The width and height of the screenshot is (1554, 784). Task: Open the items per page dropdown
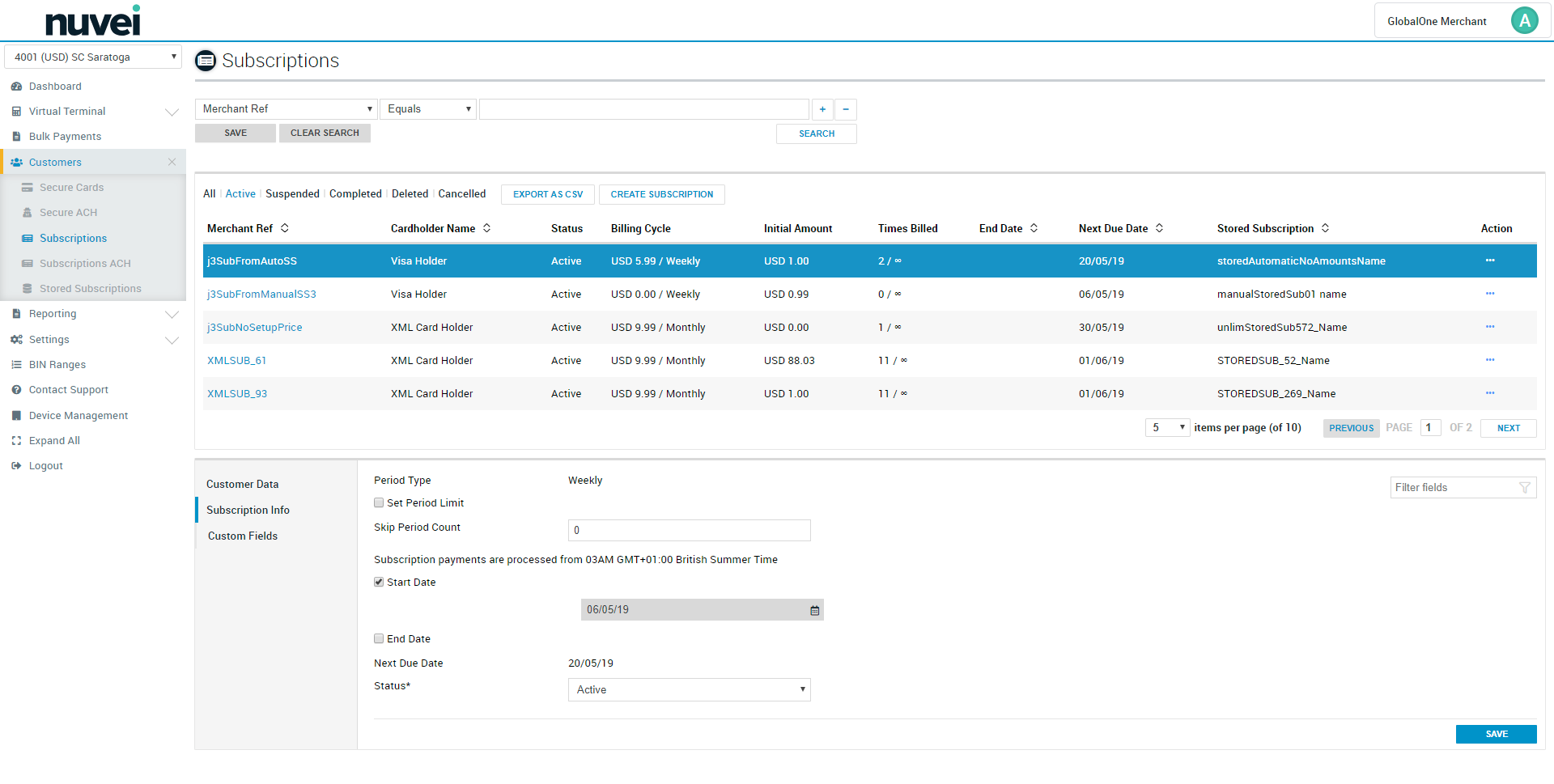(1168, 427)
